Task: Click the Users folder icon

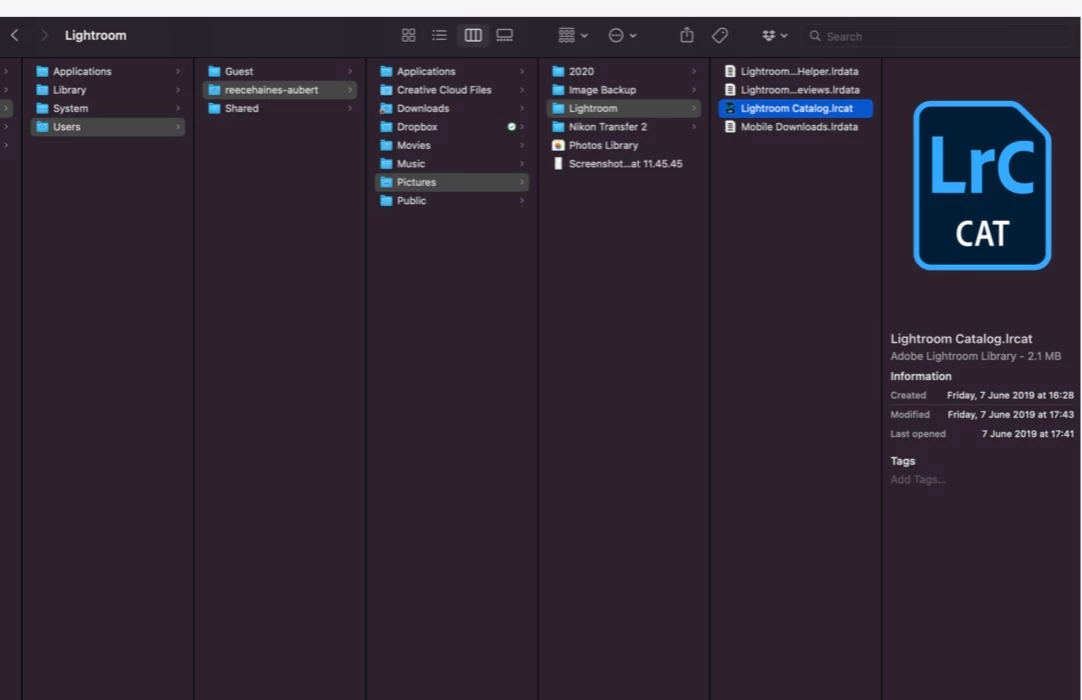Action: pos(43,127)
